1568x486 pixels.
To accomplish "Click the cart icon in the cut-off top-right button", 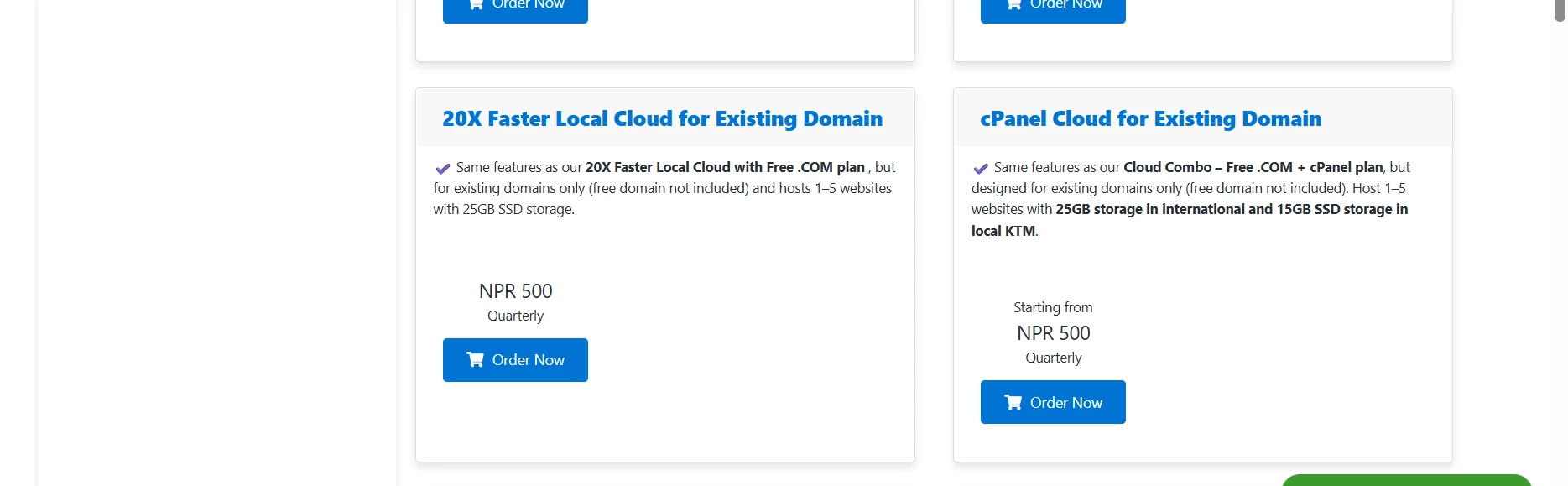I will pos(1013,4).
